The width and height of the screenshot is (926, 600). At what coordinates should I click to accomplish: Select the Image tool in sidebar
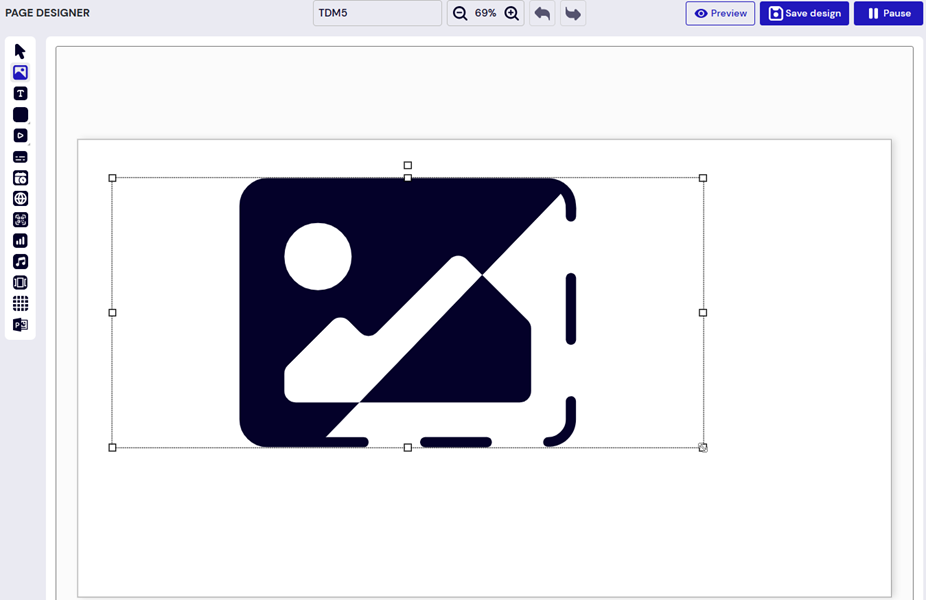tap(20, 71)
